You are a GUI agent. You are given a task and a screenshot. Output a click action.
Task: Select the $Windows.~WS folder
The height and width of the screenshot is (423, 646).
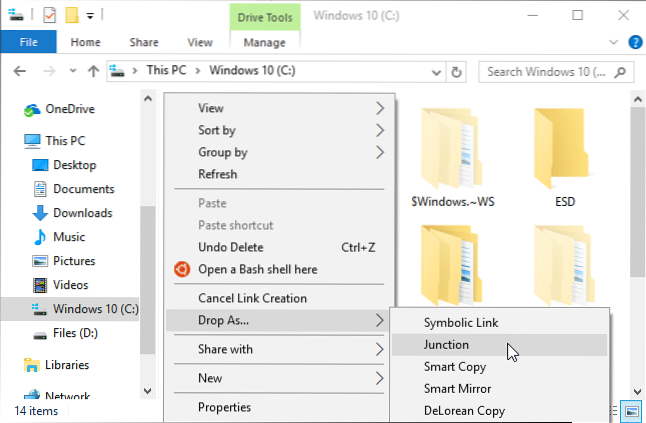[452, 157]
